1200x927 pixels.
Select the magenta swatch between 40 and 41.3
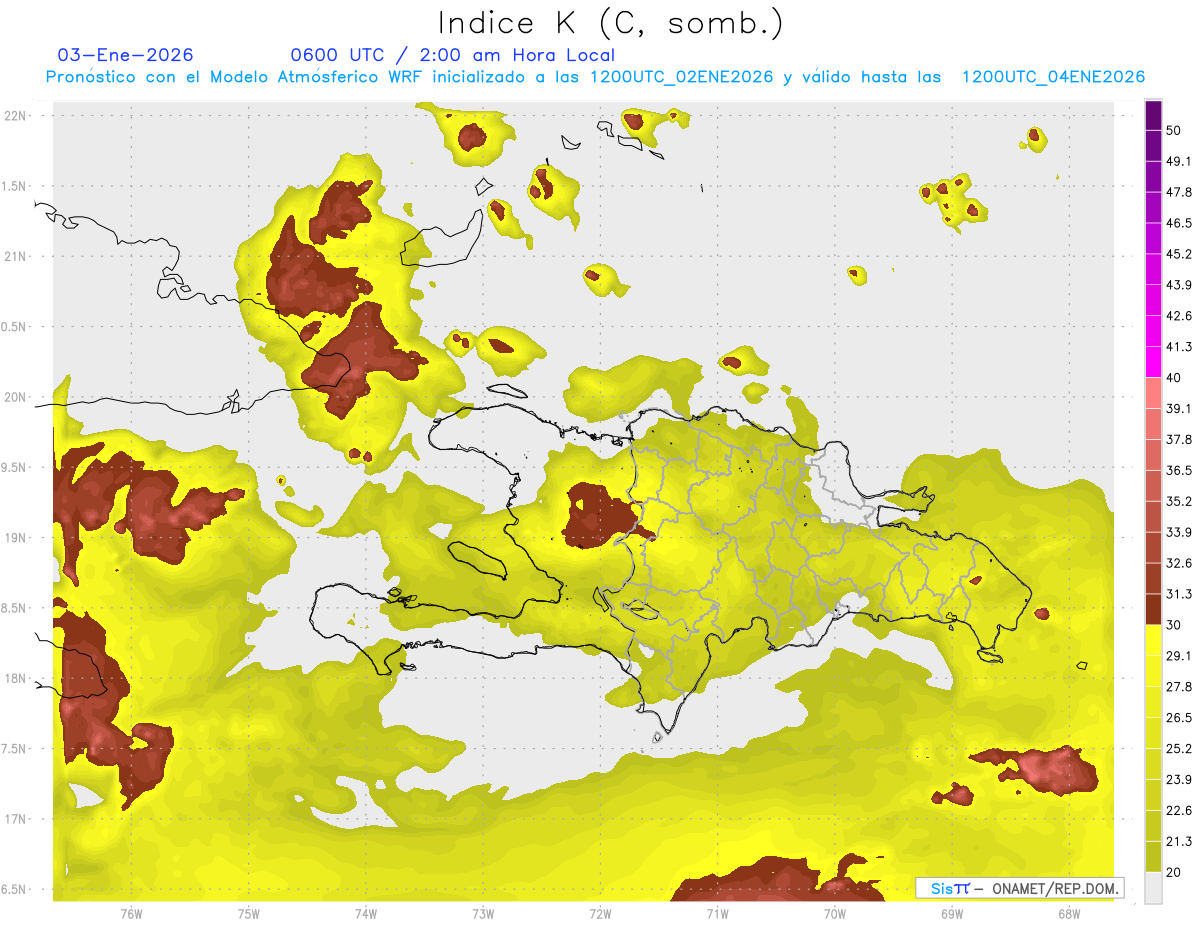1153,363
